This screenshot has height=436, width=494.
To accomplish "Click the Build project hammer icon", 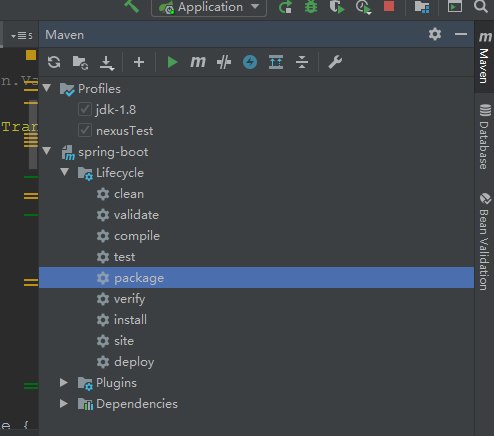I will pos(131,6).
